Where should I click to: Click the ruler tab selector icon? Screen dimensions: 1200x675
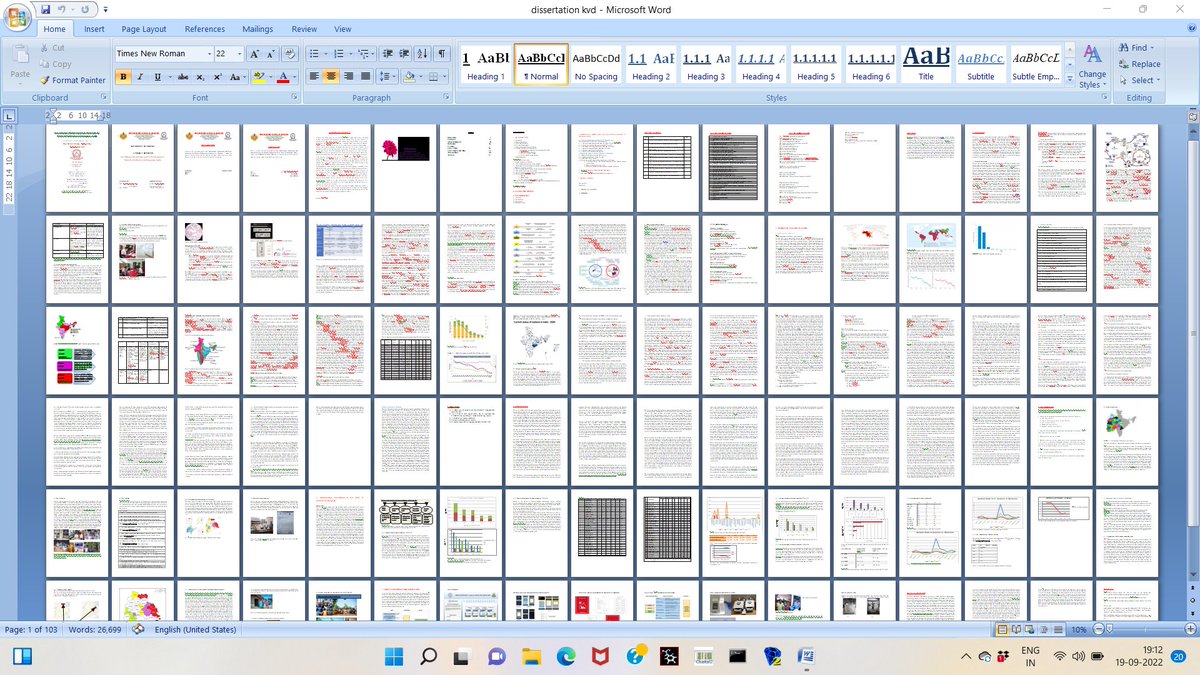click(9, 116)
